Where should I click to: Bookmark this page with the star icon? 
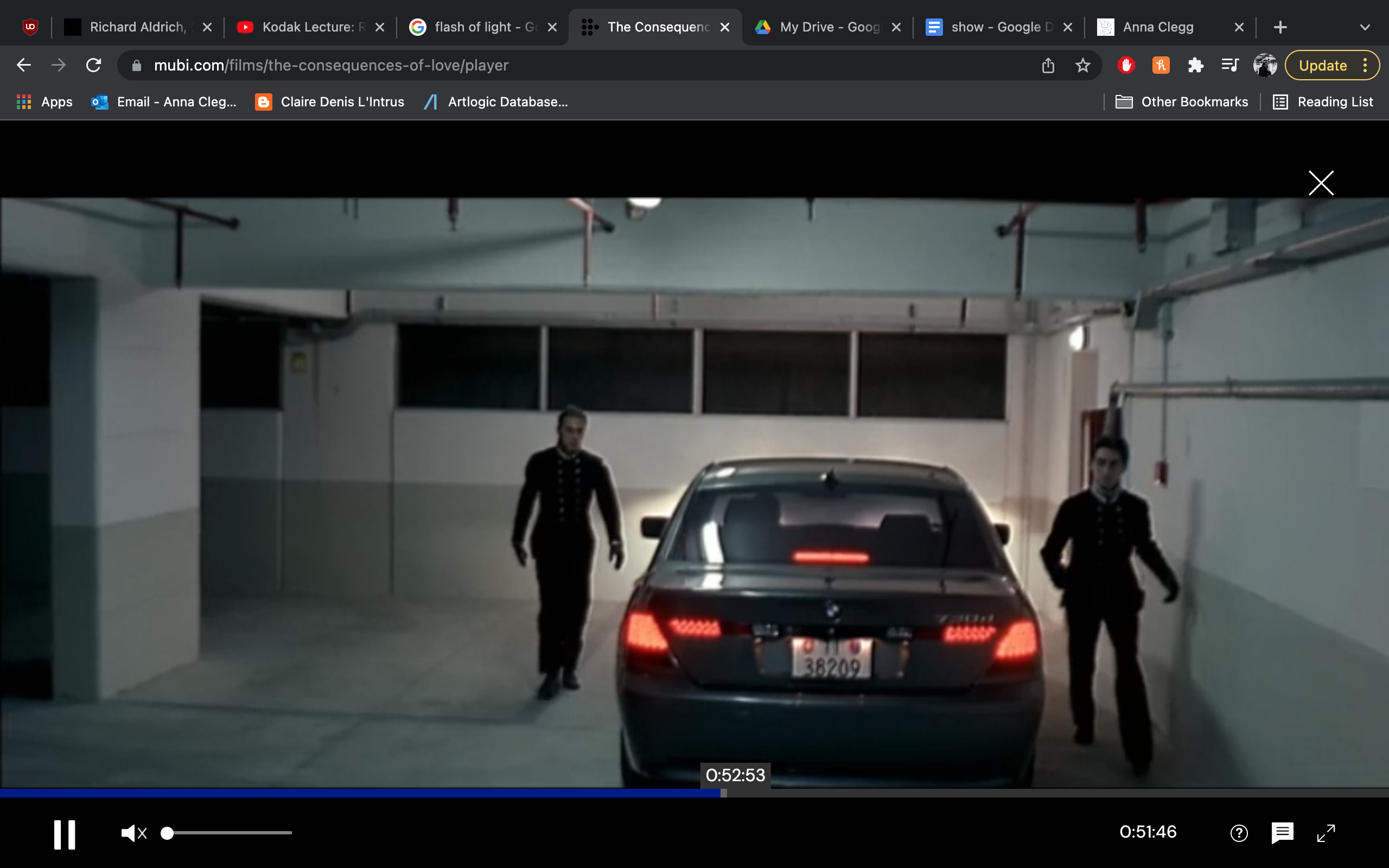tap(1082, 66)
